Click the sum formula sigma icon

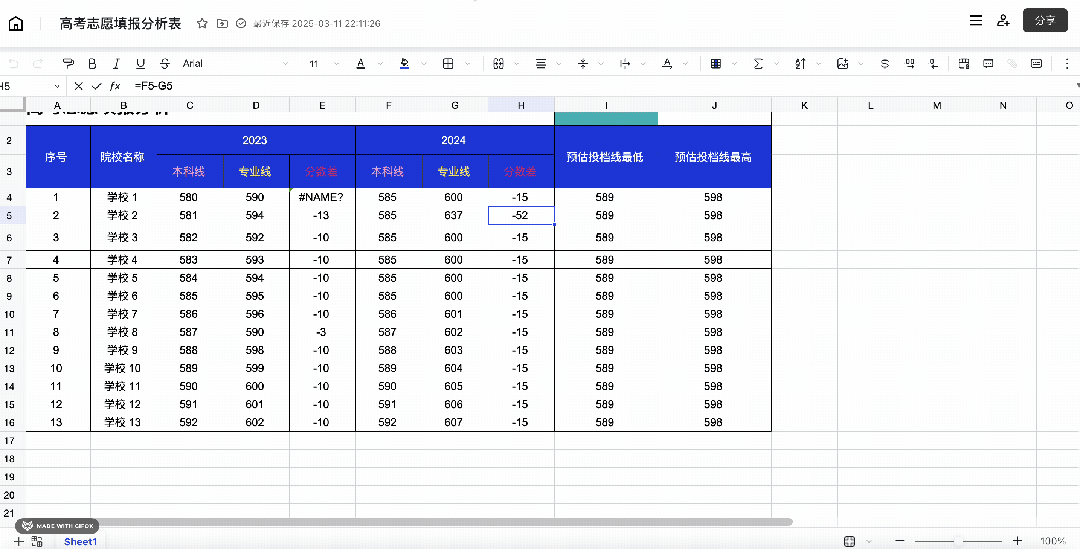[x=758, y=64]
